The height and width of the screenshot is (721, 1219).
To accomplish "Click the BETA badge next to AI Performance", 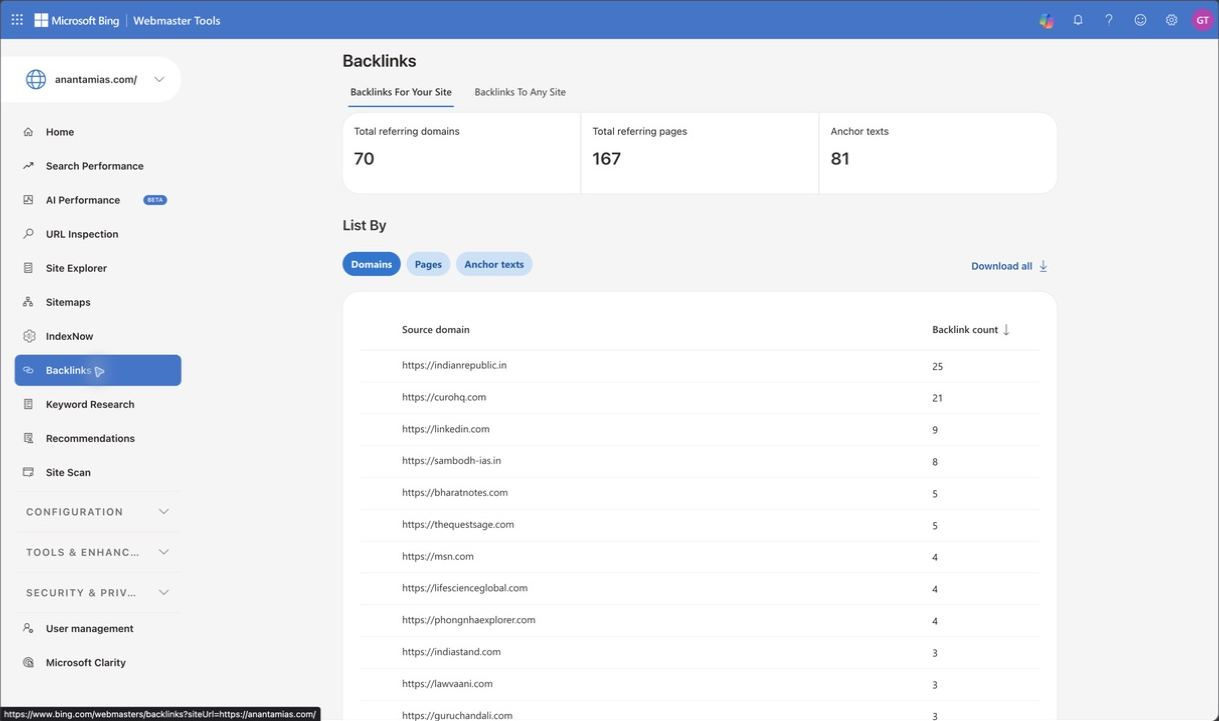I will tap(155, 200).
